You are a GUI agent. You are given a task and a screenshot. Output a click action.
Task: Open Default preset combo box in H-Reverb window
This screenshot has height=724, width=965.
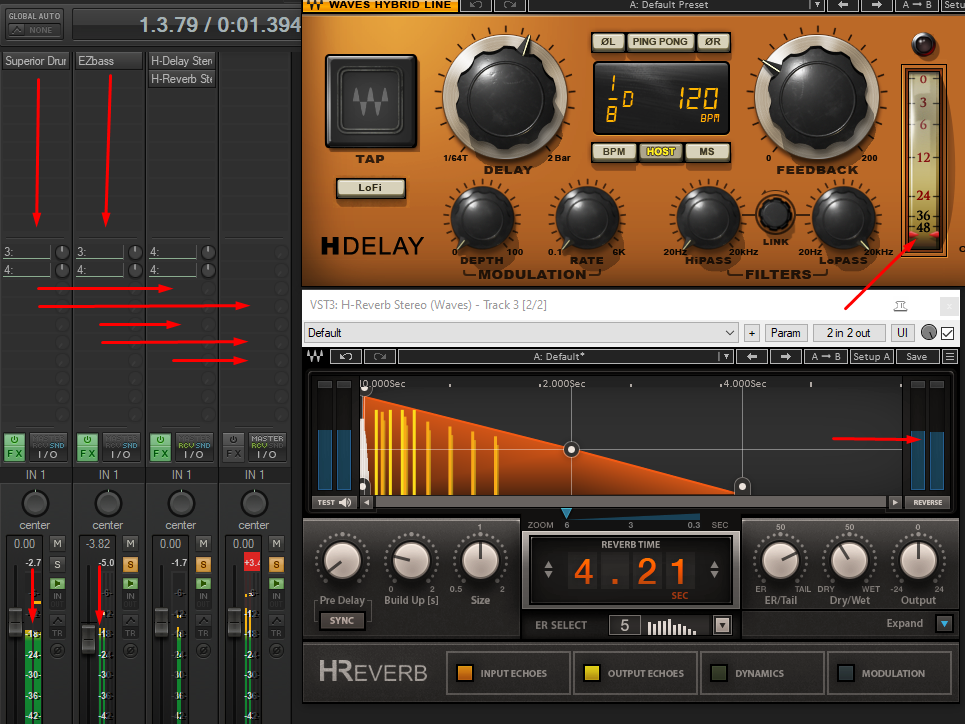(521, 333)
